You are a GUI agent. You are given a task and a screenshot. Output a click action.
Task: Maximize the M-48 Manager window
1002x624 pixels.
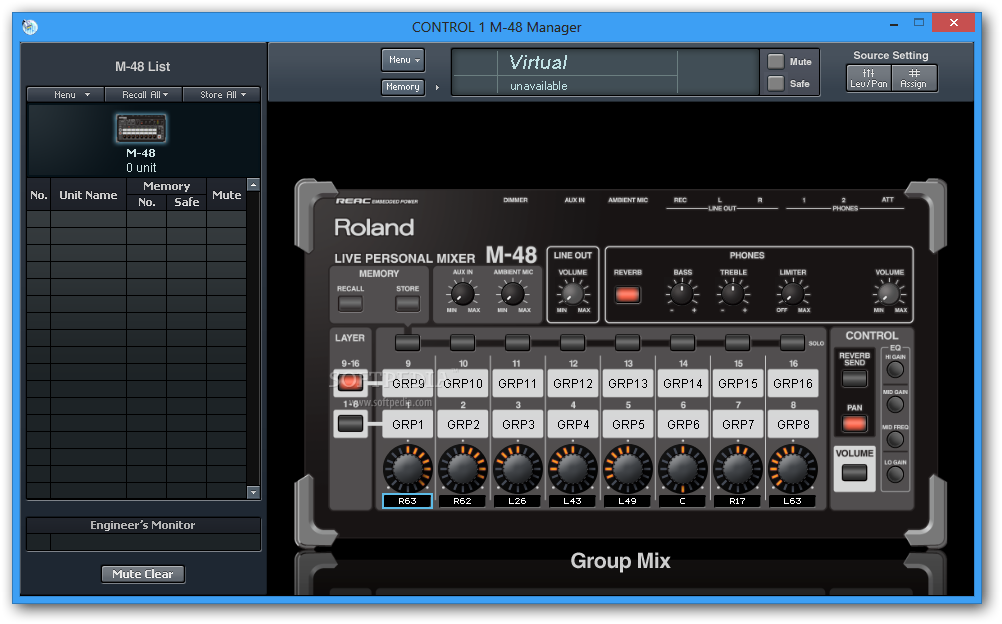point(919,23)
